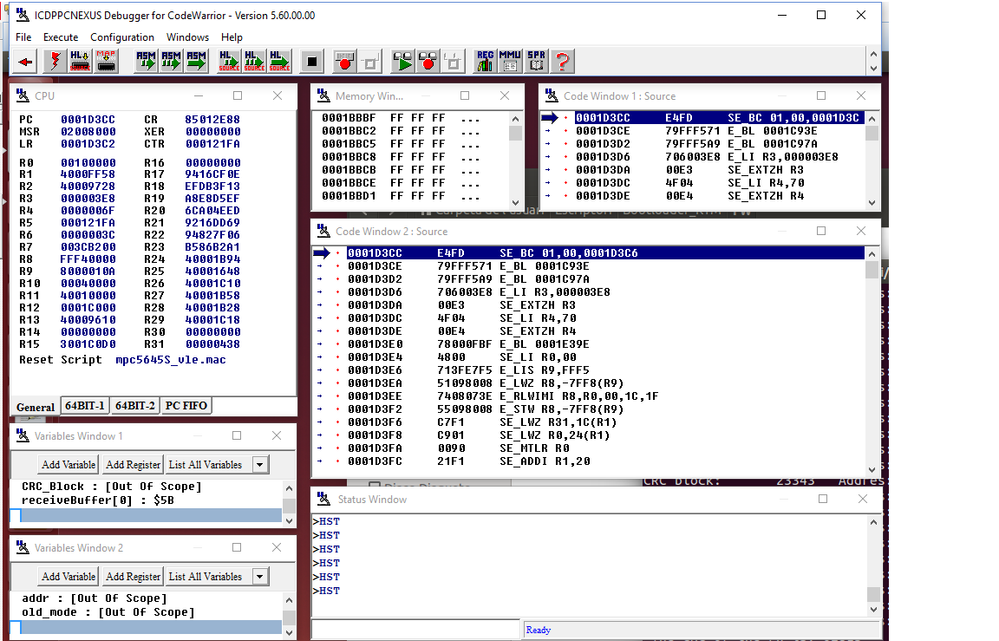Toggle breakpoint dot at 0001D3E0 in Code Window 2
999x641 pixels.
338,344
